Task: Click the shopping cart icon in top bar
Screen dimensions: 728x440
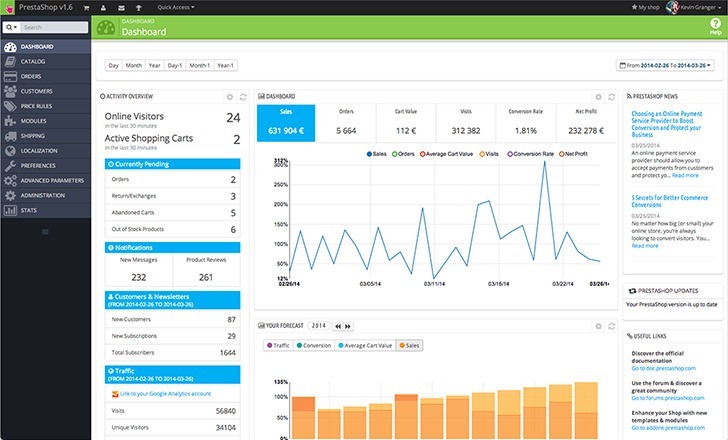Action: pos(87,7)
